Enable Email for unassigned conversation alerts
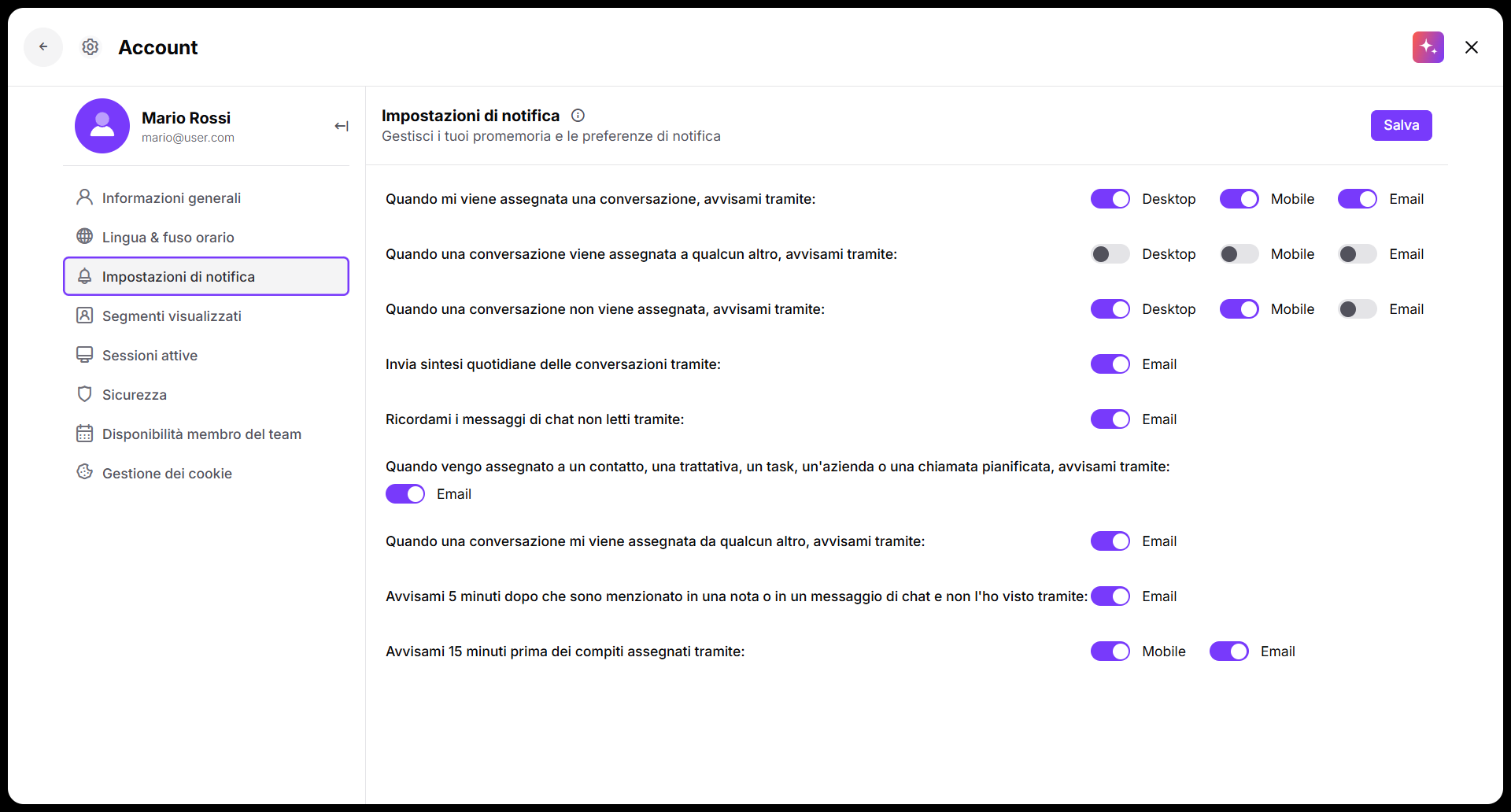The height and width of the screenshot is (812, 1511). pyautogui.click(x=1358, y=309)
